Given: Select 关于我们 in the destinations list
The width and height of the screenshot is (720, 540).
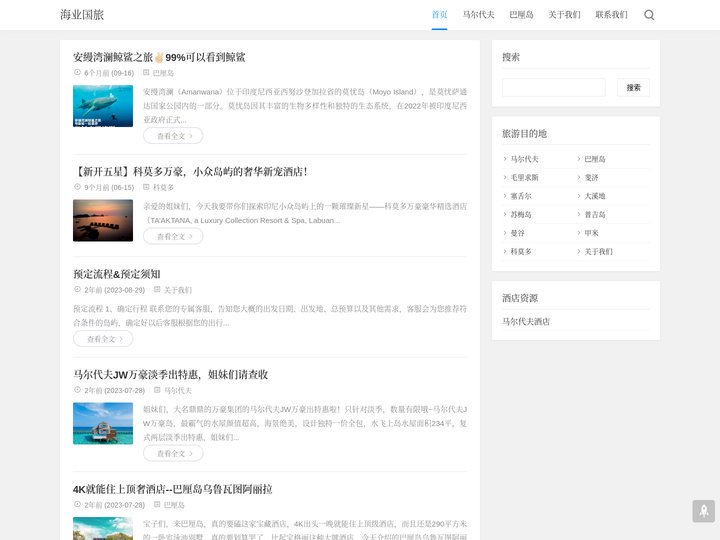Looking at the screenshot, I should point(598,251).
